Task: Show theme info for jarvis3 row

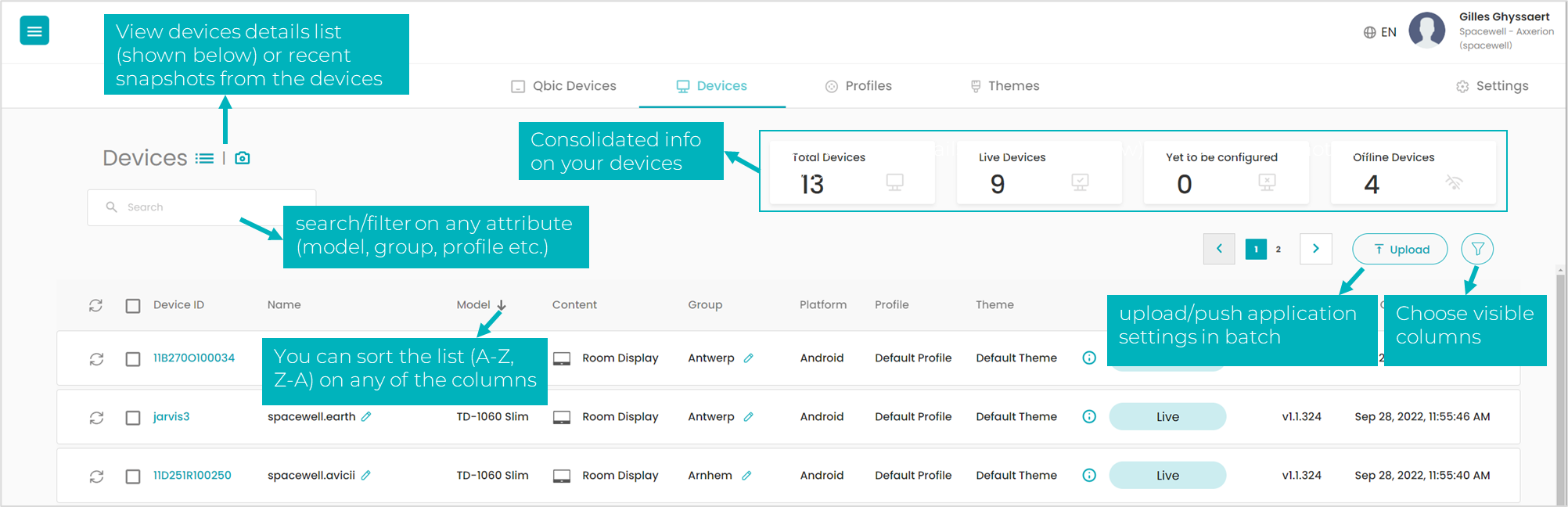Action: pos(1089,416)
